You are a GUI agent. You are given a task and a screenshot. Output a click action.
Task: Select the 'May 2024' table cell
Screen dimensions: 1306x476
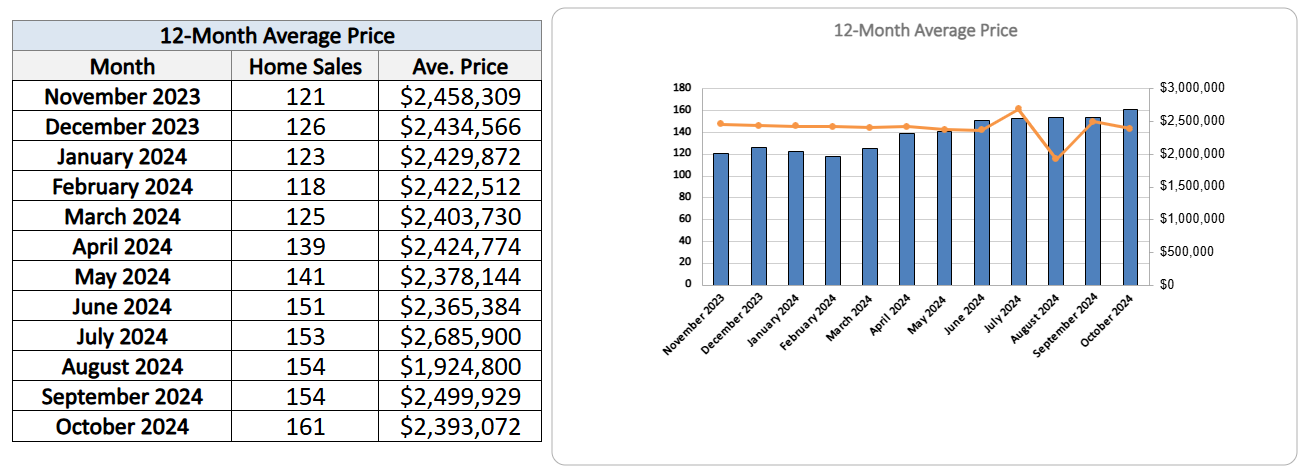click(x=122, y=276)
